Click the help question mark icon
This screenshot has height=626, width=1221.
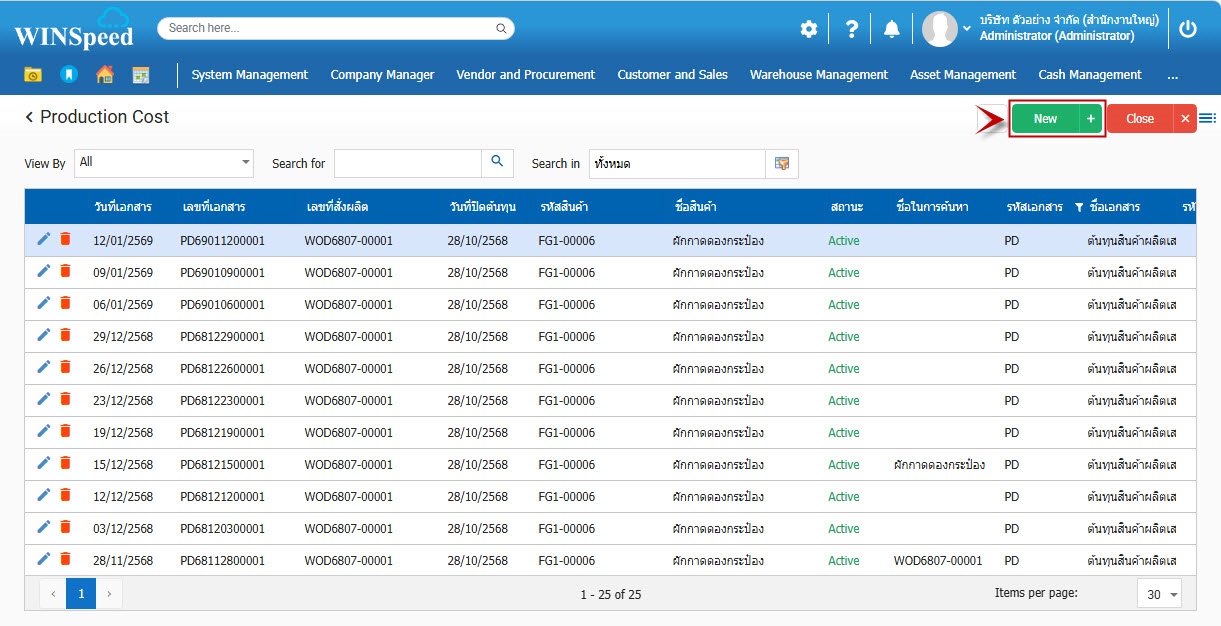pos(851,30)
